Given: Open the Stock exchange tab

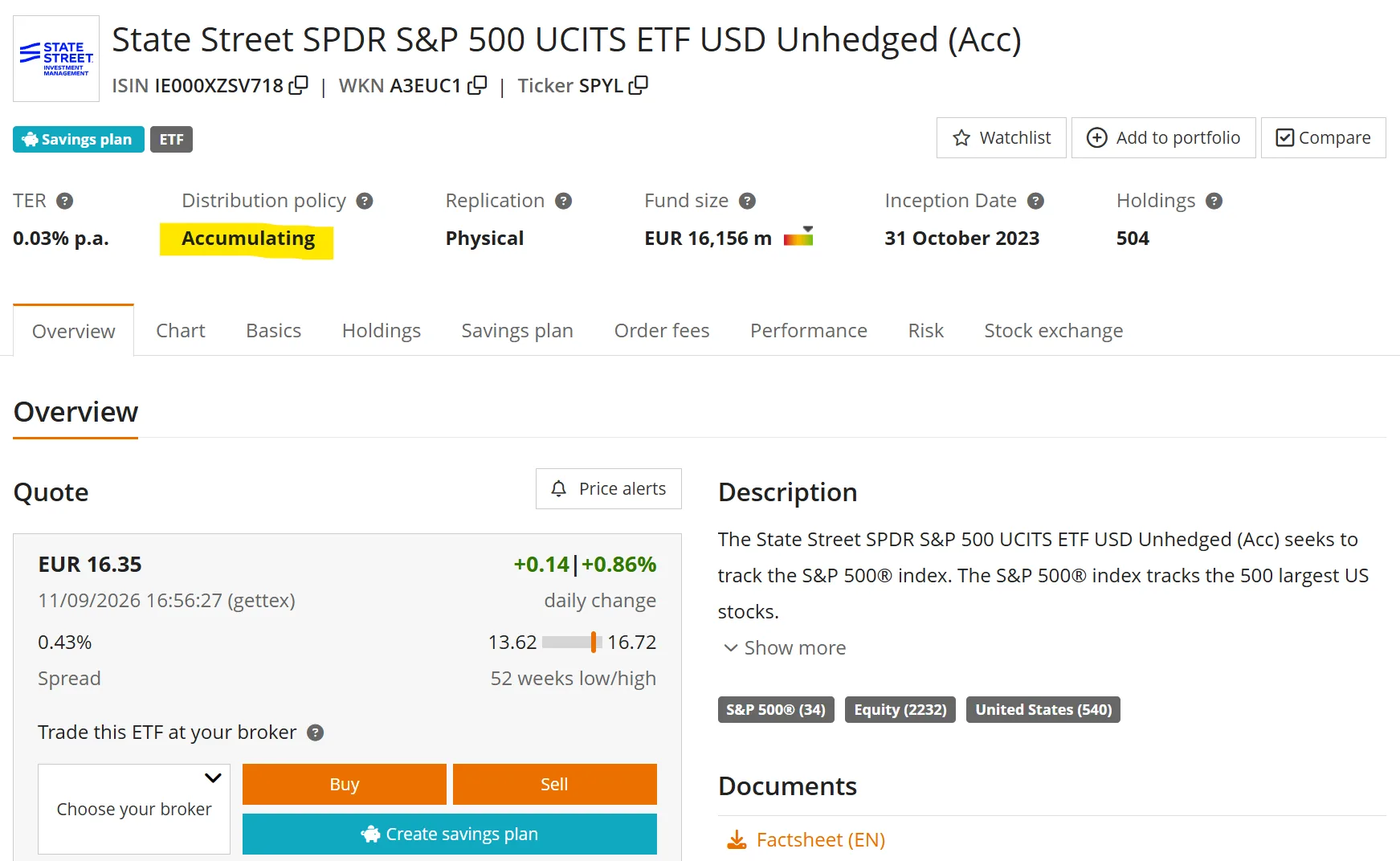Looking at the screenshot, I should coord(1054,331).
